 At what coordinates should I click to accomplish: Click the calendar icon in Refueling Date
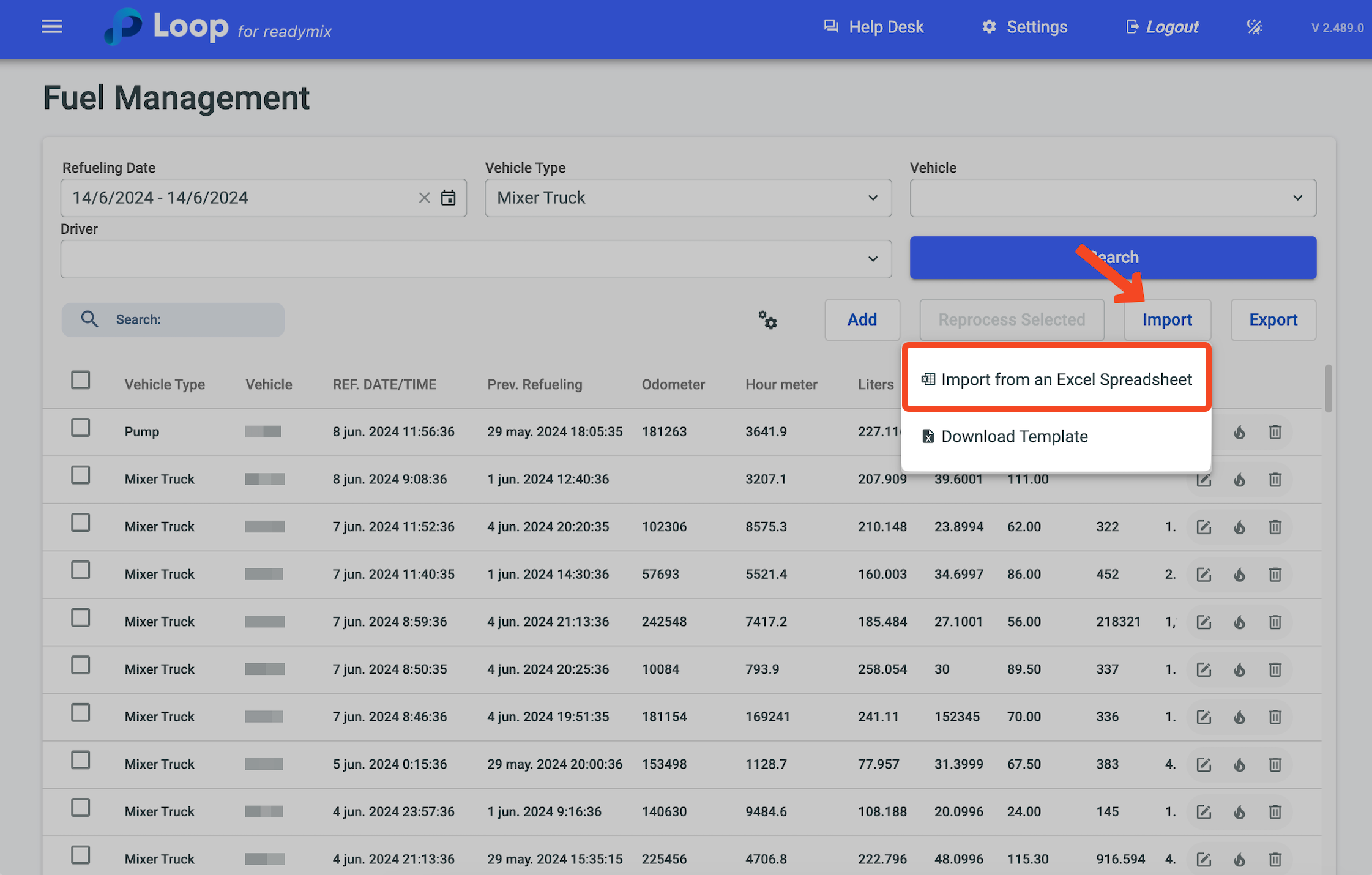pyautogui.click(x=448, y=198)
